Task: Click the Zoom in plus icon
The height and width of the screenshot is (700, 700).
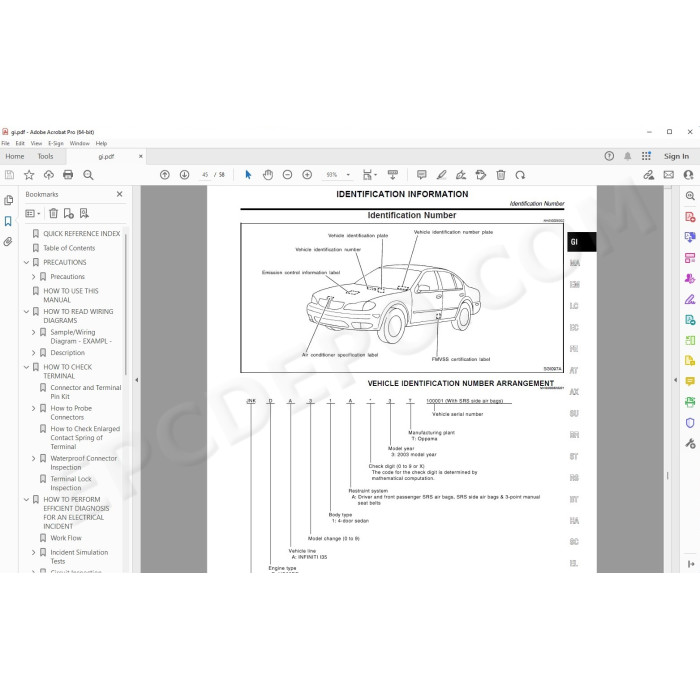Action: point(307,175)
